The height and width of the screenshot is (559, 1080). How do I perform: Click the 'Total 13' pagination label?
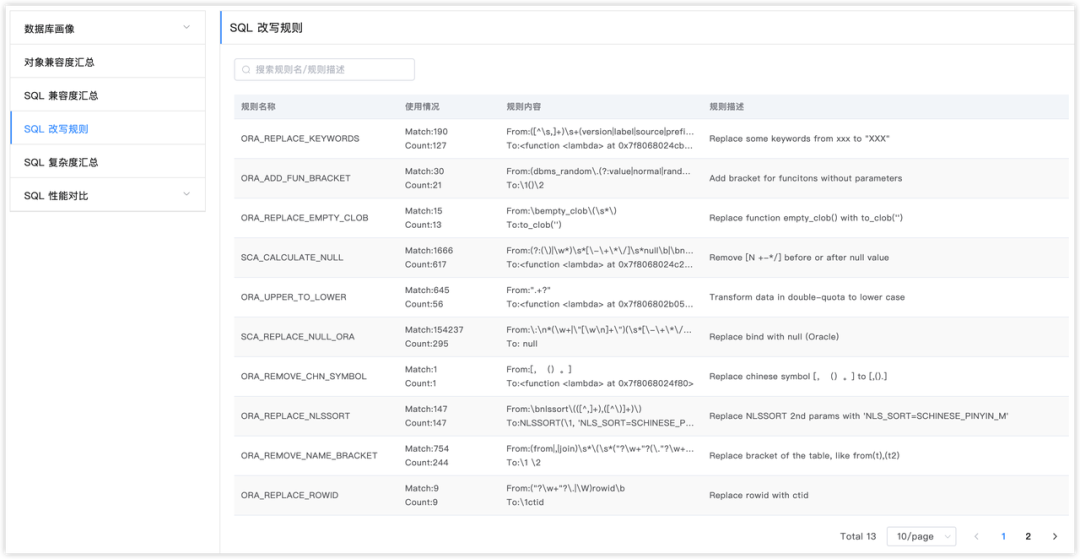(858, 536)
